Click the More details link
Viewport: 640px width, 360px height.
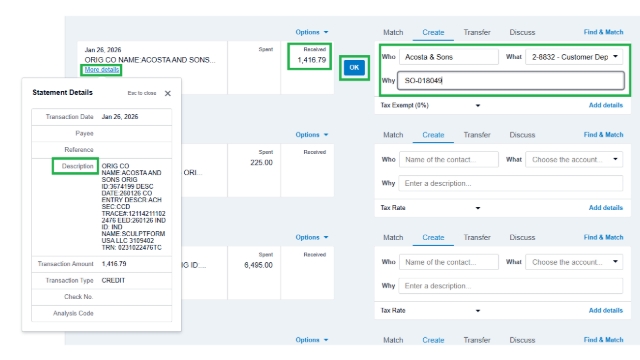(102, 70)
